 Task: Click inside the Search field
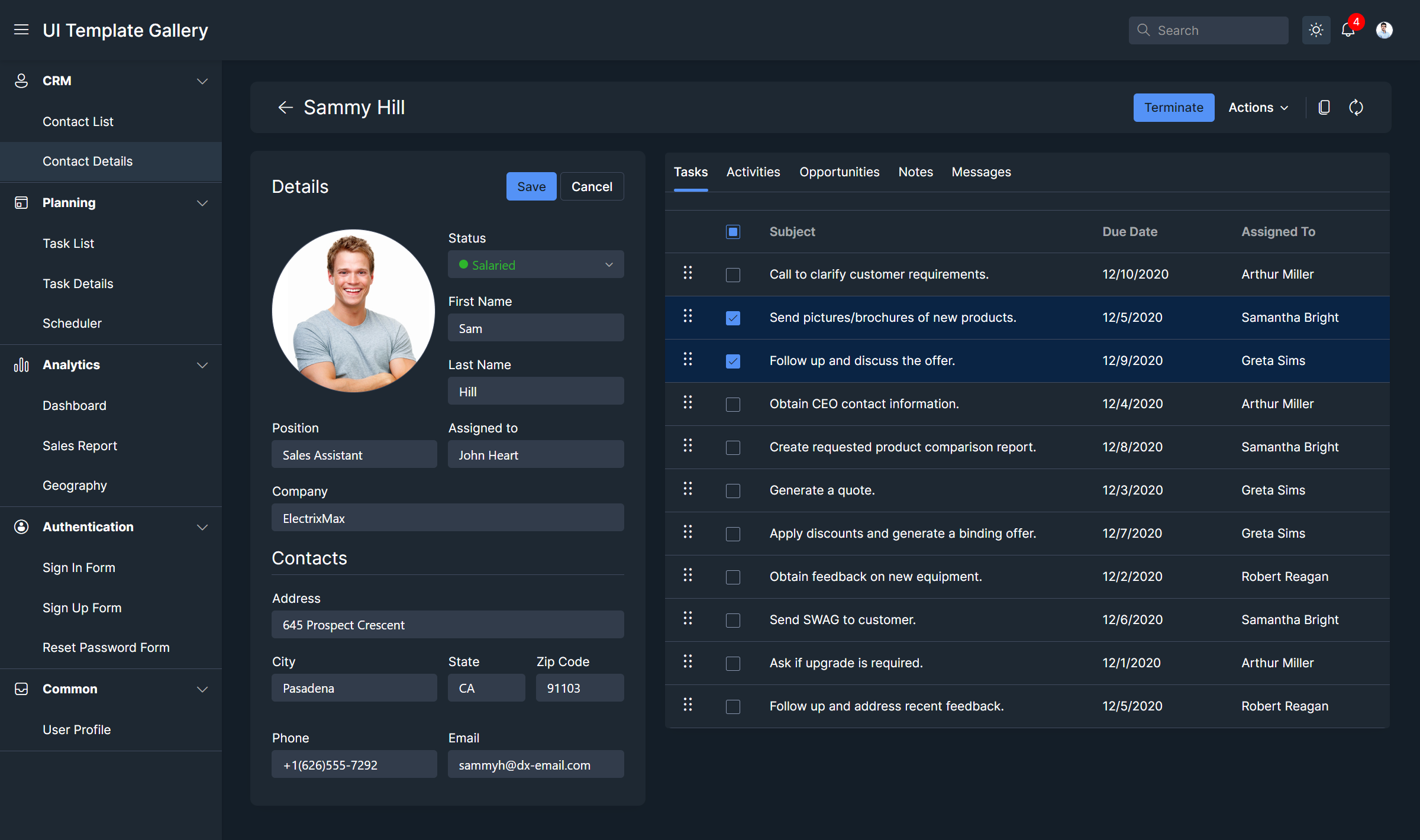1208,30
